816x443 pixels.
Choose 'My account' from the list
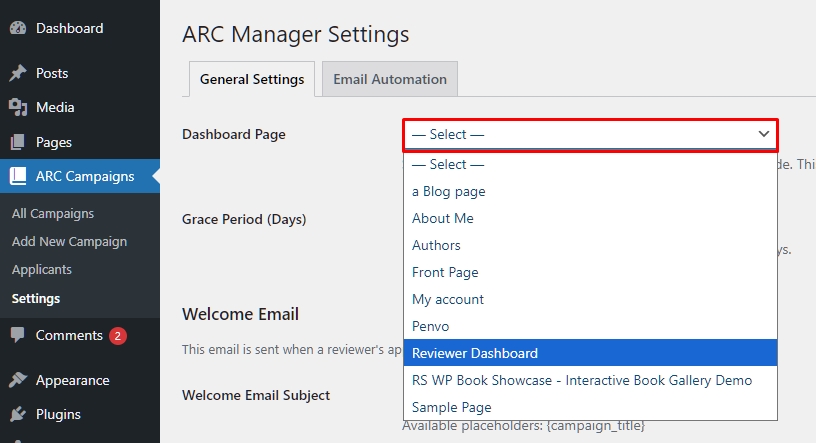pos(590,299)
